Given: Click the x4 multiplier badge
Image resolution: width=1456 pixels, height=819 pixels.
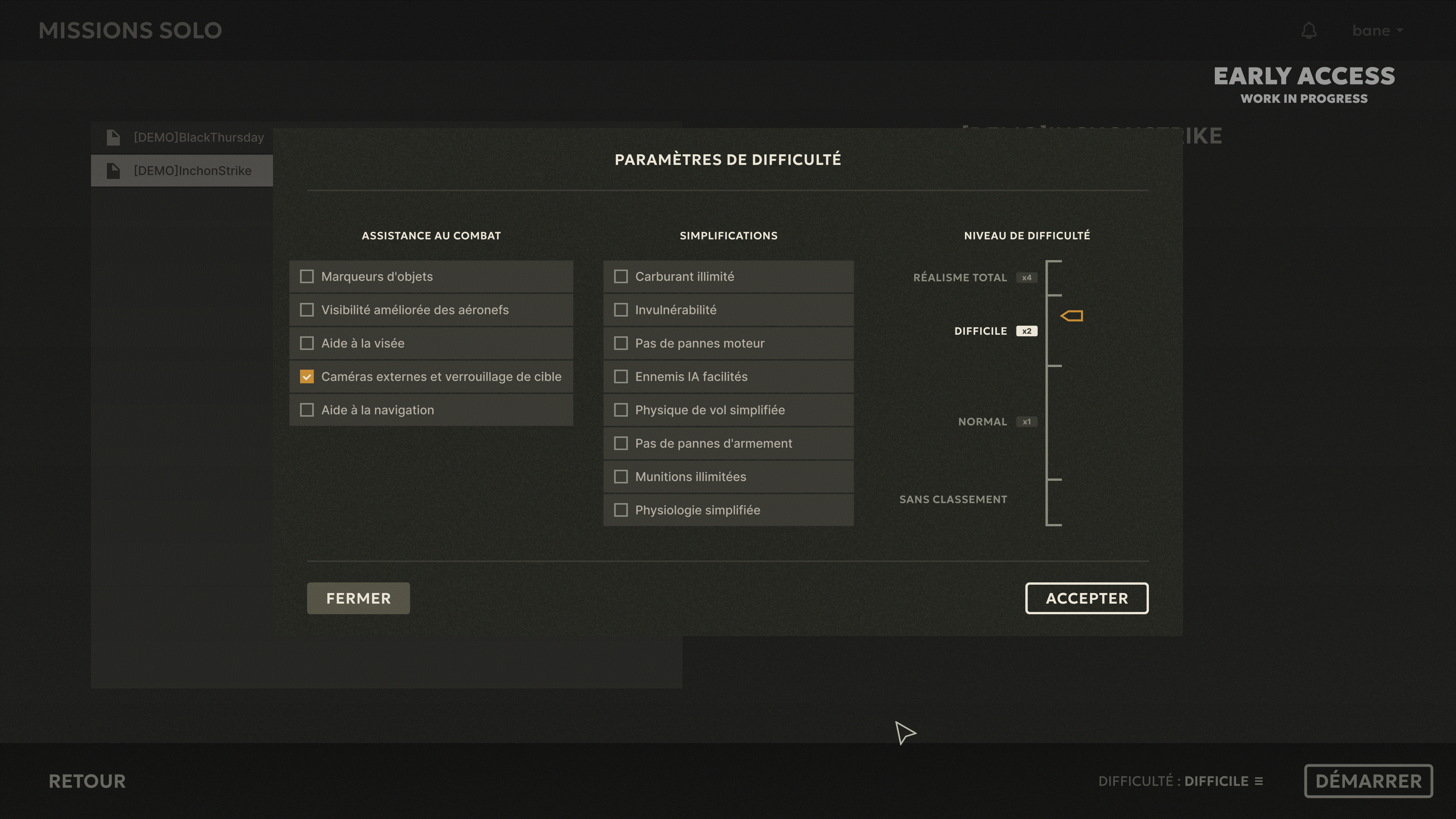Looking at the screenshot, I should [x=1026, y=278].
